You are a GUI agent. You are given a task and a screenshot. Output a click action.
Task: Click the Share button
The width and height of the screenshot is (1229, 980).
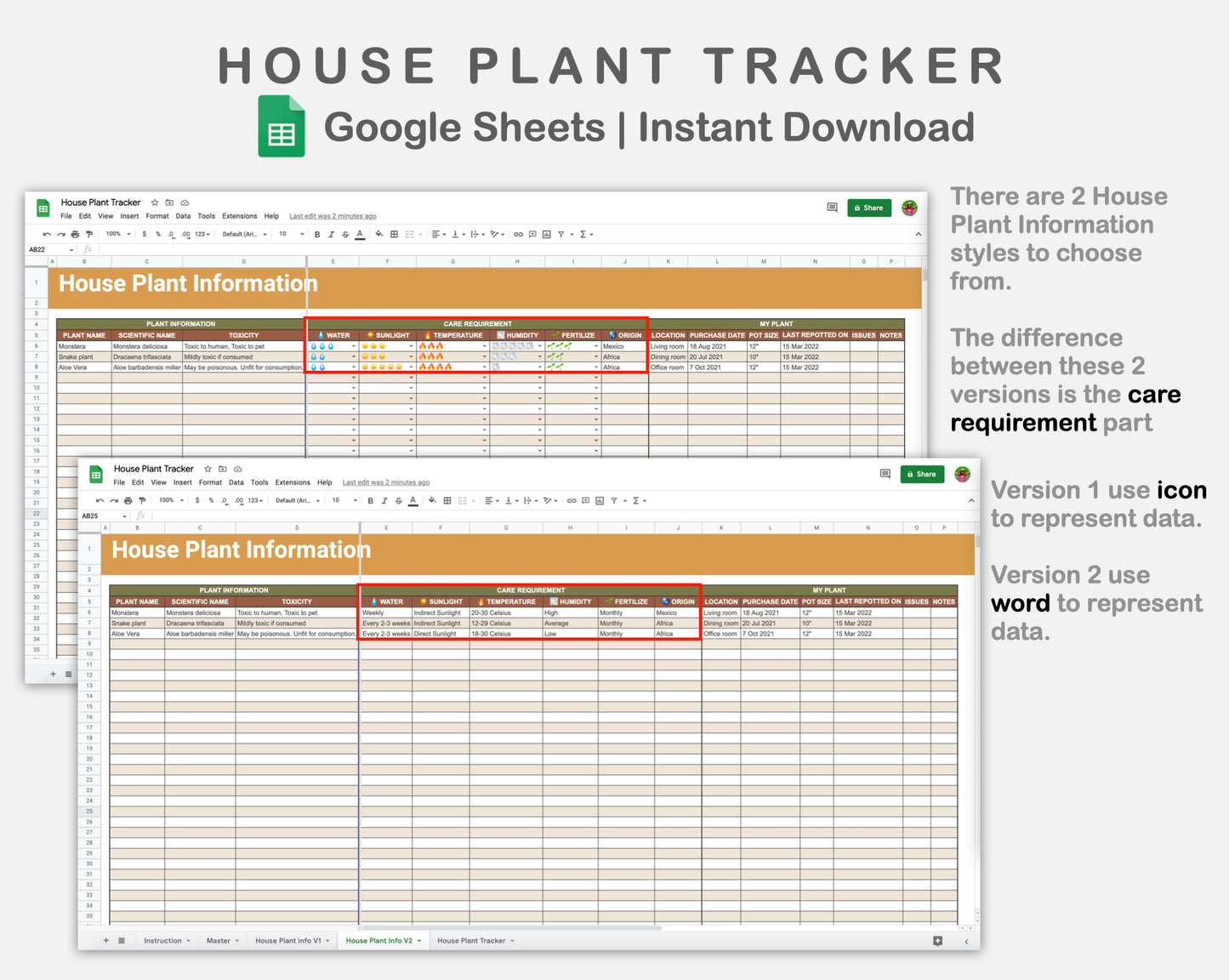tap(922, 474)
